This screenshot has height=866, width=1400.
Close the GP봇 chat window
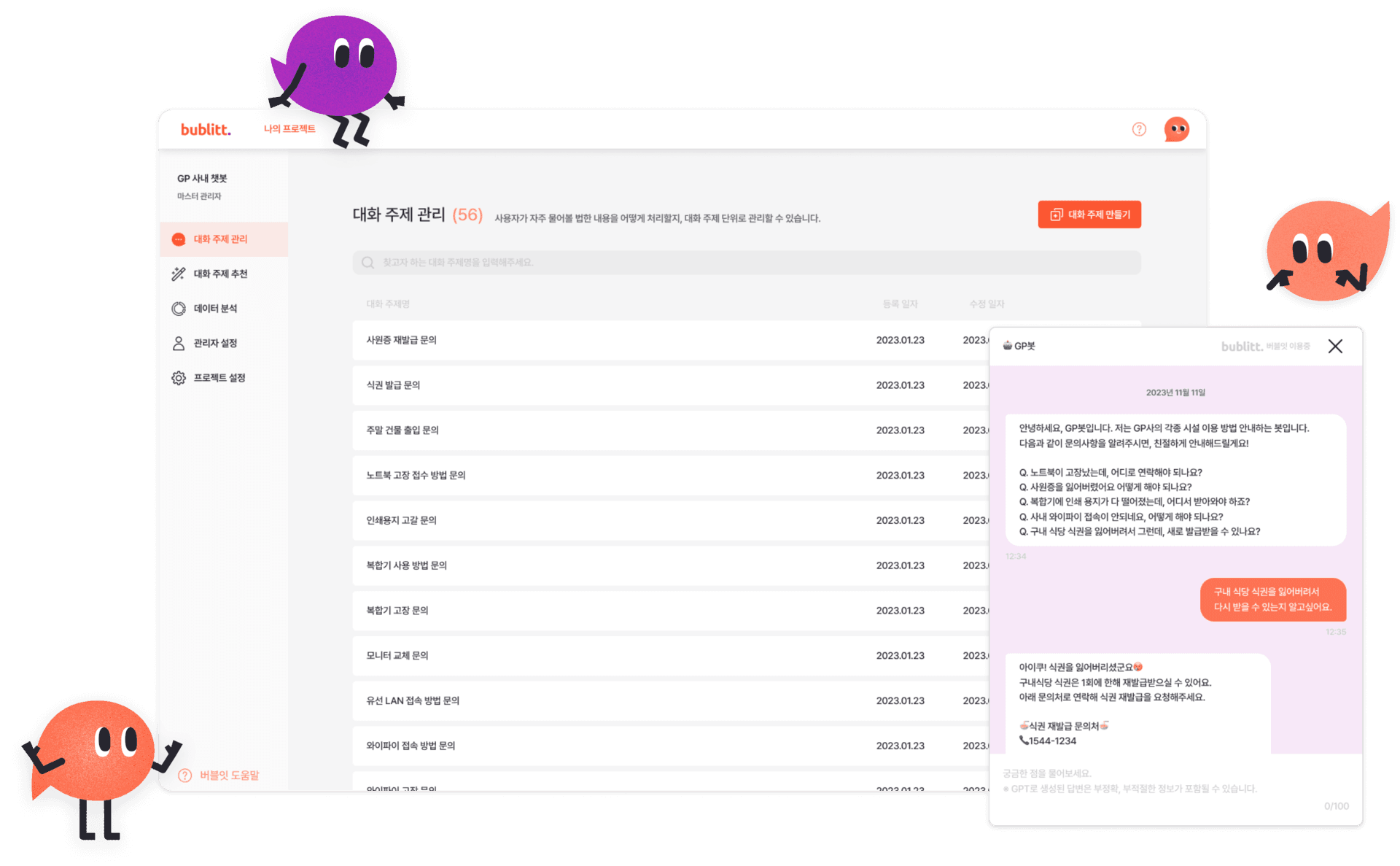click(1335, 346)
